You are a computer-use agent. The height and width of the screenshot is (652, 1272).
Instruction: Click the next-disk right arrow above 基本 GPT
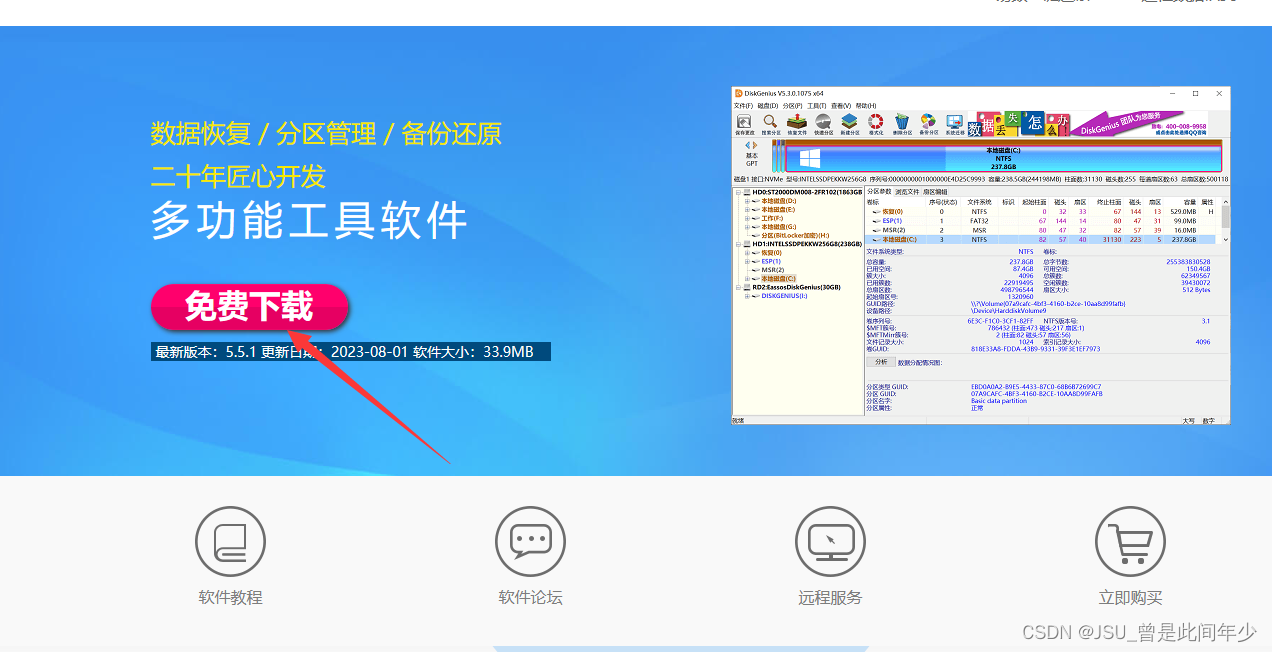click(755, 145)
